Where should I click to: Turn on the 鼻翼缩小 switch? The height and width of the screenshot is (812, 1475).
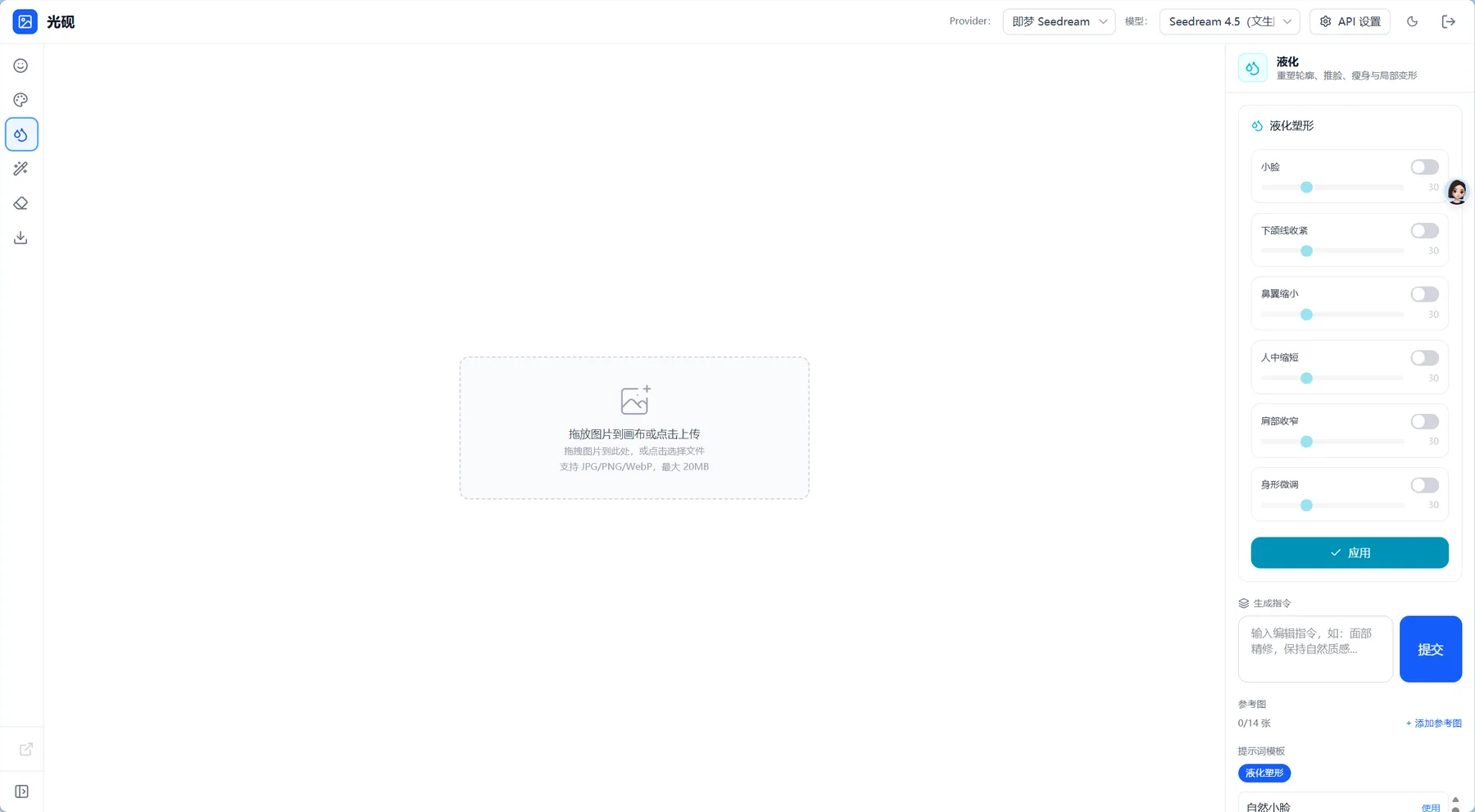tap(1424, 294)
